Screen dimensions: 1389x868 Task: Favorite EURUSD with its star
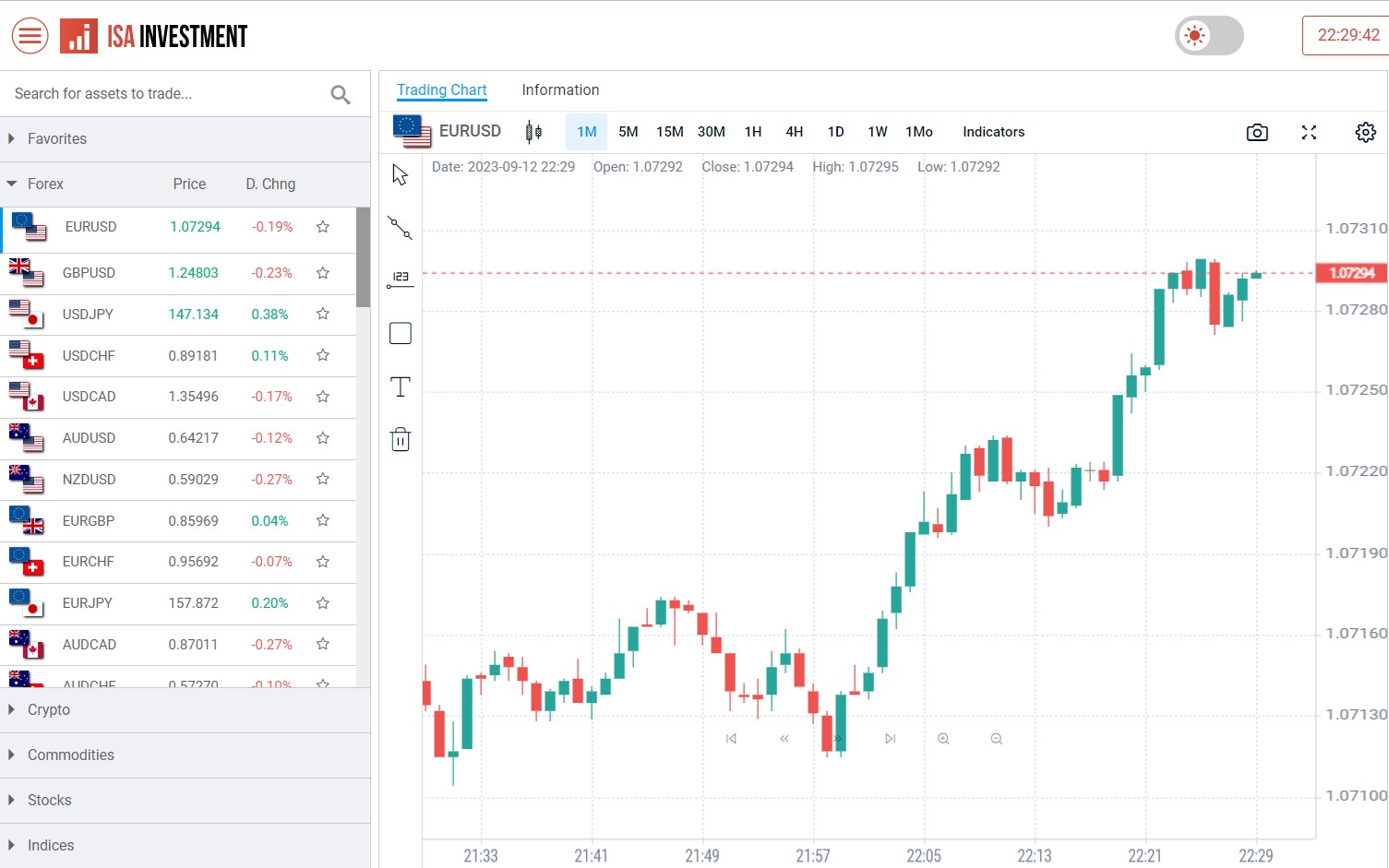[323, 227]
